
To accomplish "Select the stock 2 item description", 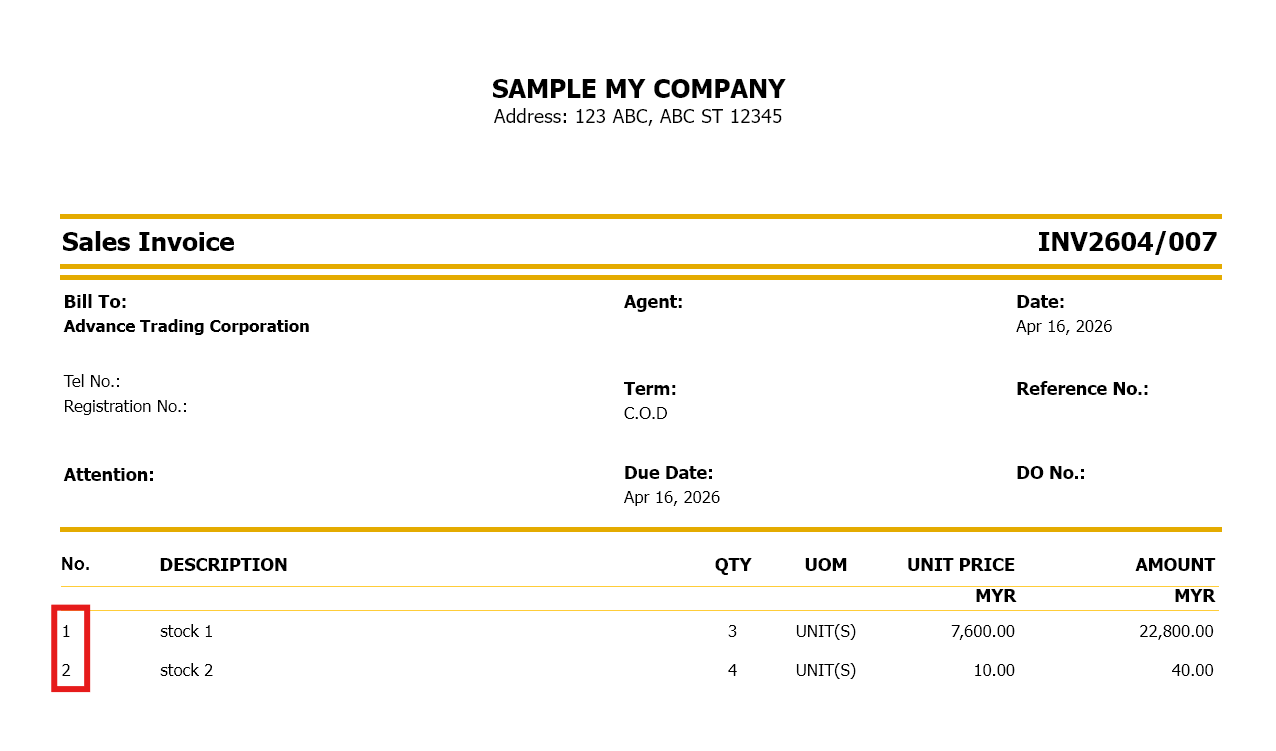I will coord(186,670).
